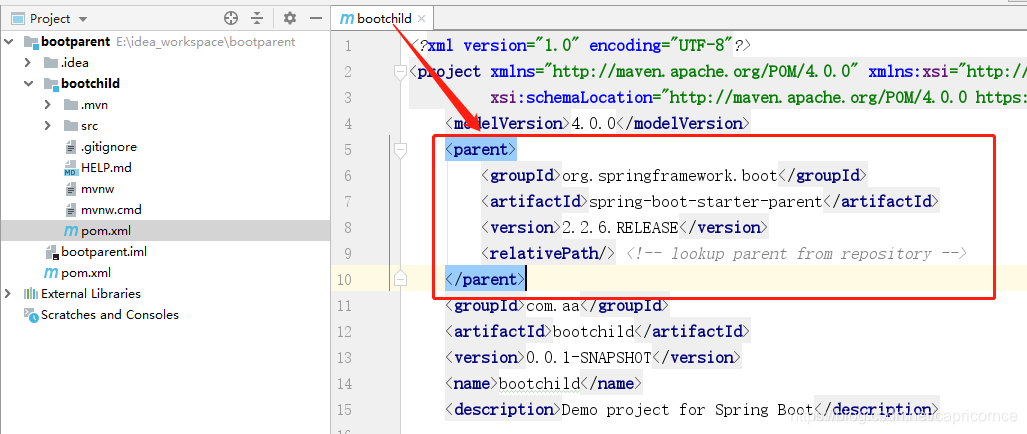The width and height of the screenshot is (1027, 434).
Task: Click the Project panel window icon
Action: point(19,19)
